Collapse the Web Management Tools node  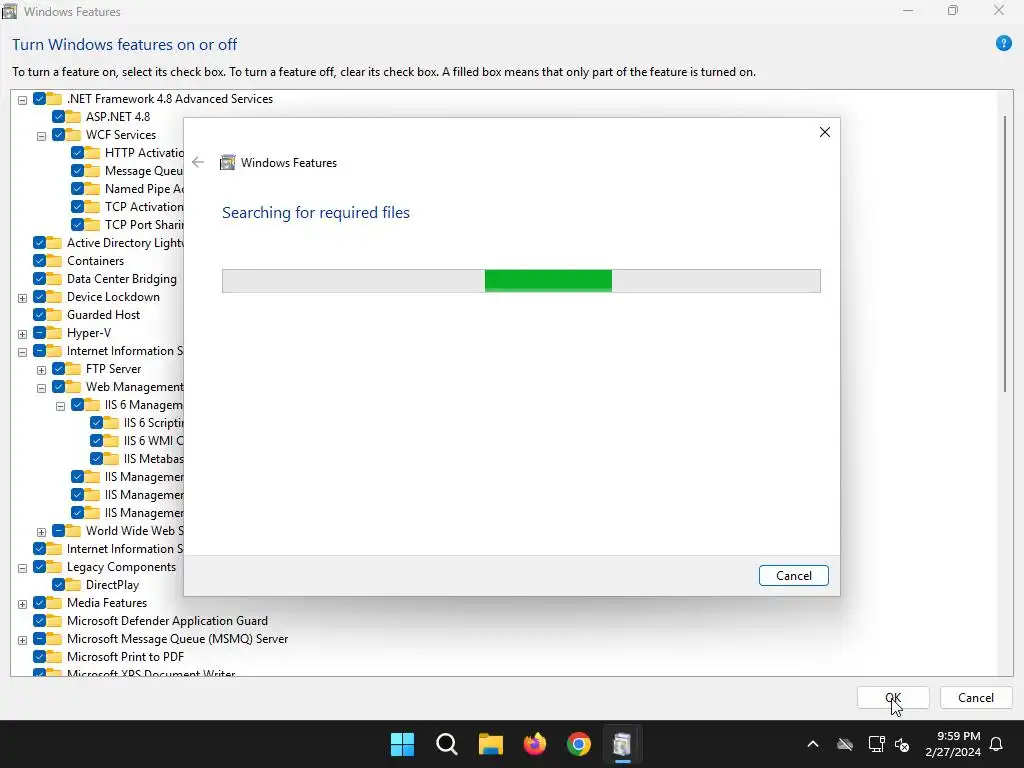pyautogui.click(x=41, y=388)
